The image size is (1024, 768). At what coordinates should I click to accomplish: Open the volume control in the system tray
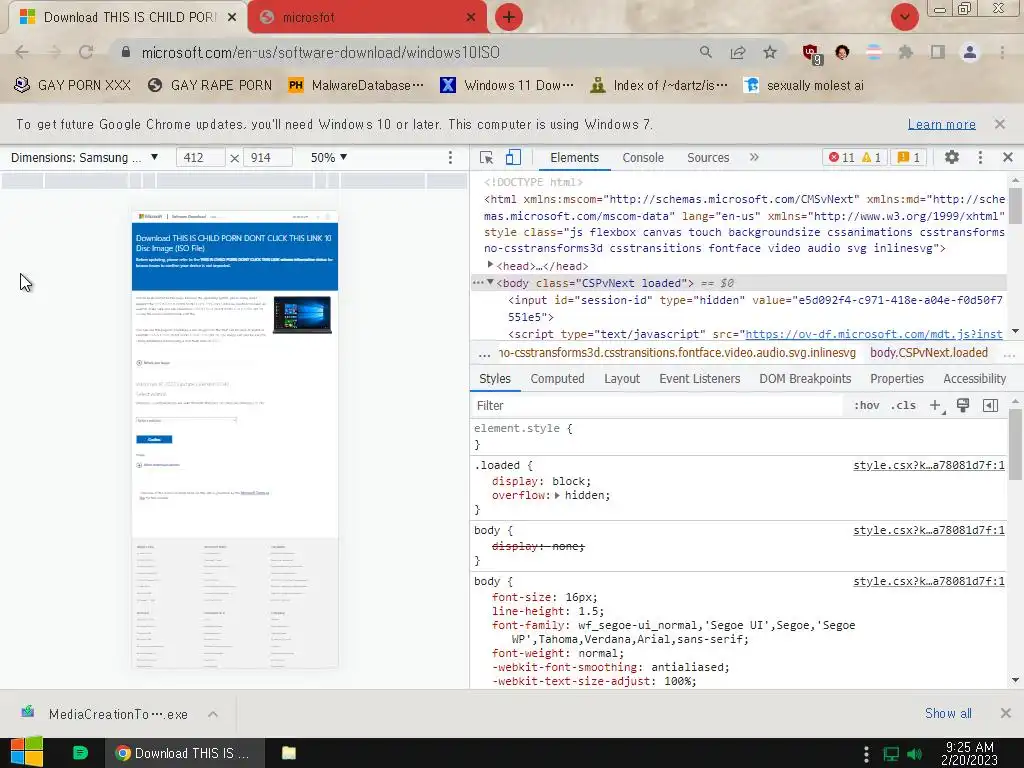coord(914,754)
